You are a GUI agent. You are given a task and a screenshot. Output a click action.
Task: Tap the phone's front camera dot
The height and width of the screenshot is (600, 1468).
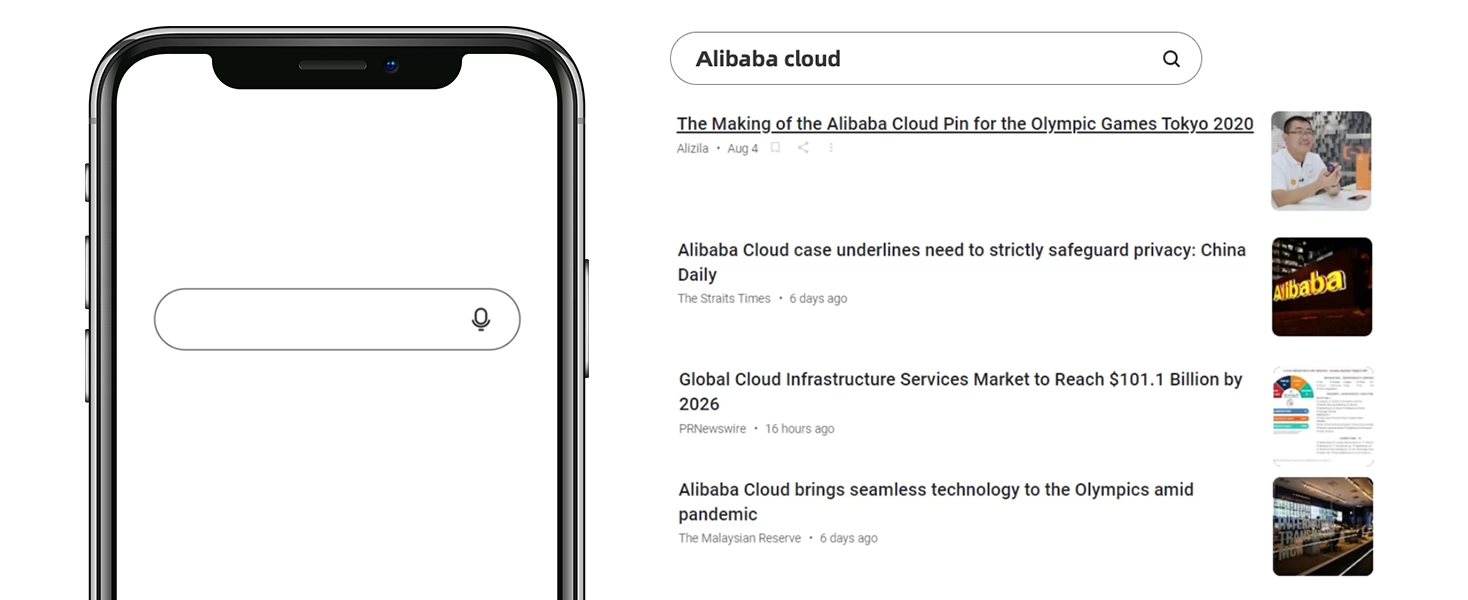(x=391, y=66)
